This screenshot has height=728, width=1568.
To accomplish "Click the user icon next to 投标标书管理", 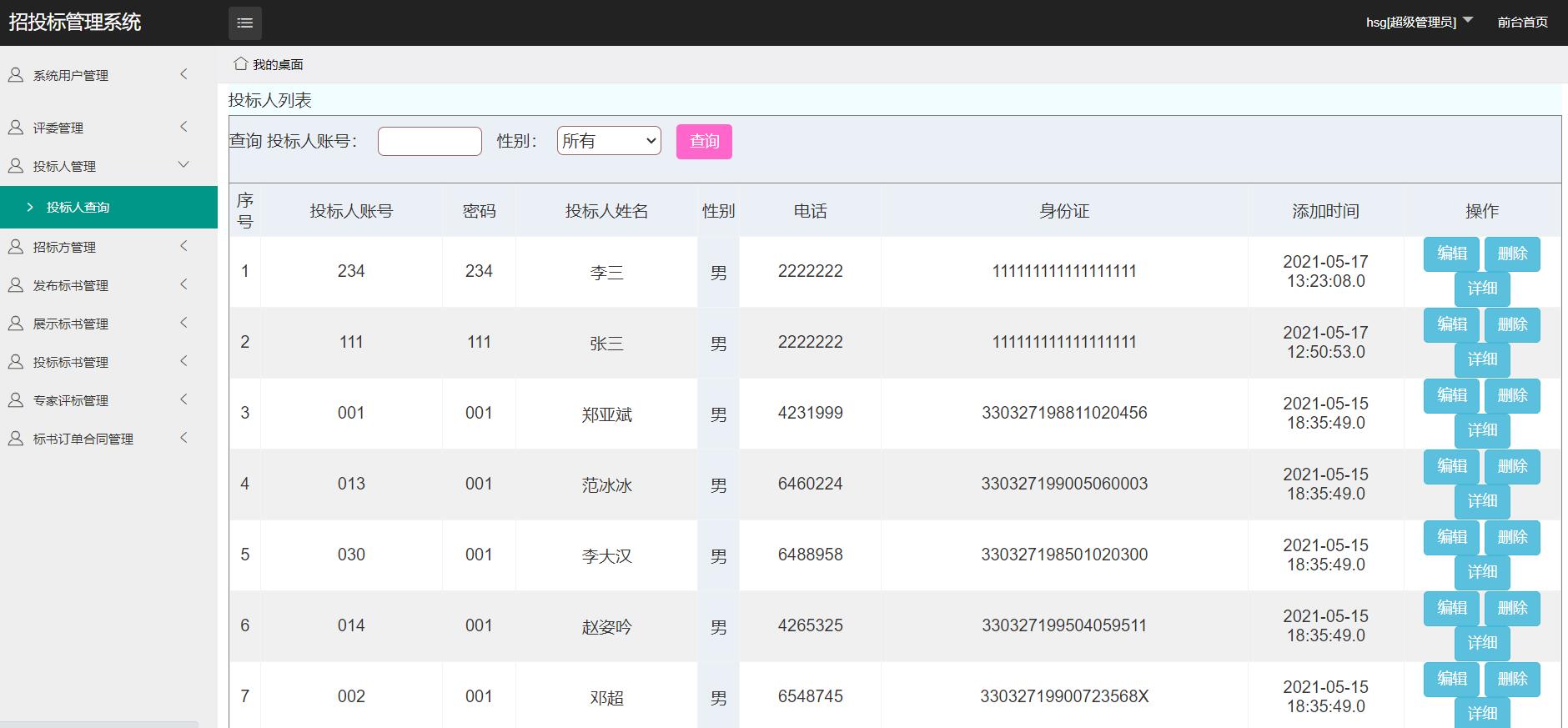I will [x=16, y=362].
